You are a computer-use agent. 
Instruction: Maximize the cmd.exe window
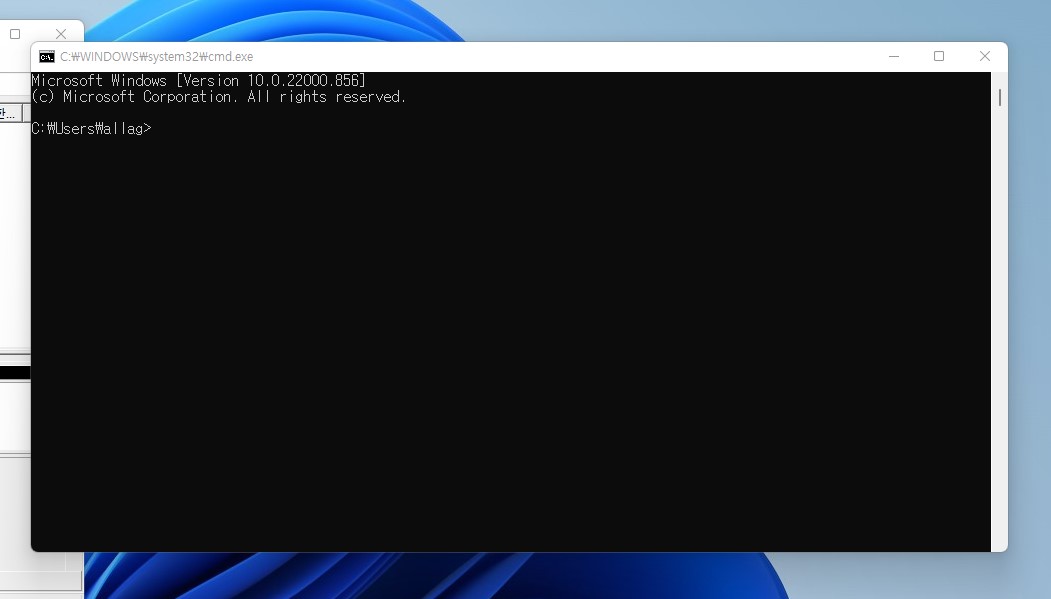938,56
